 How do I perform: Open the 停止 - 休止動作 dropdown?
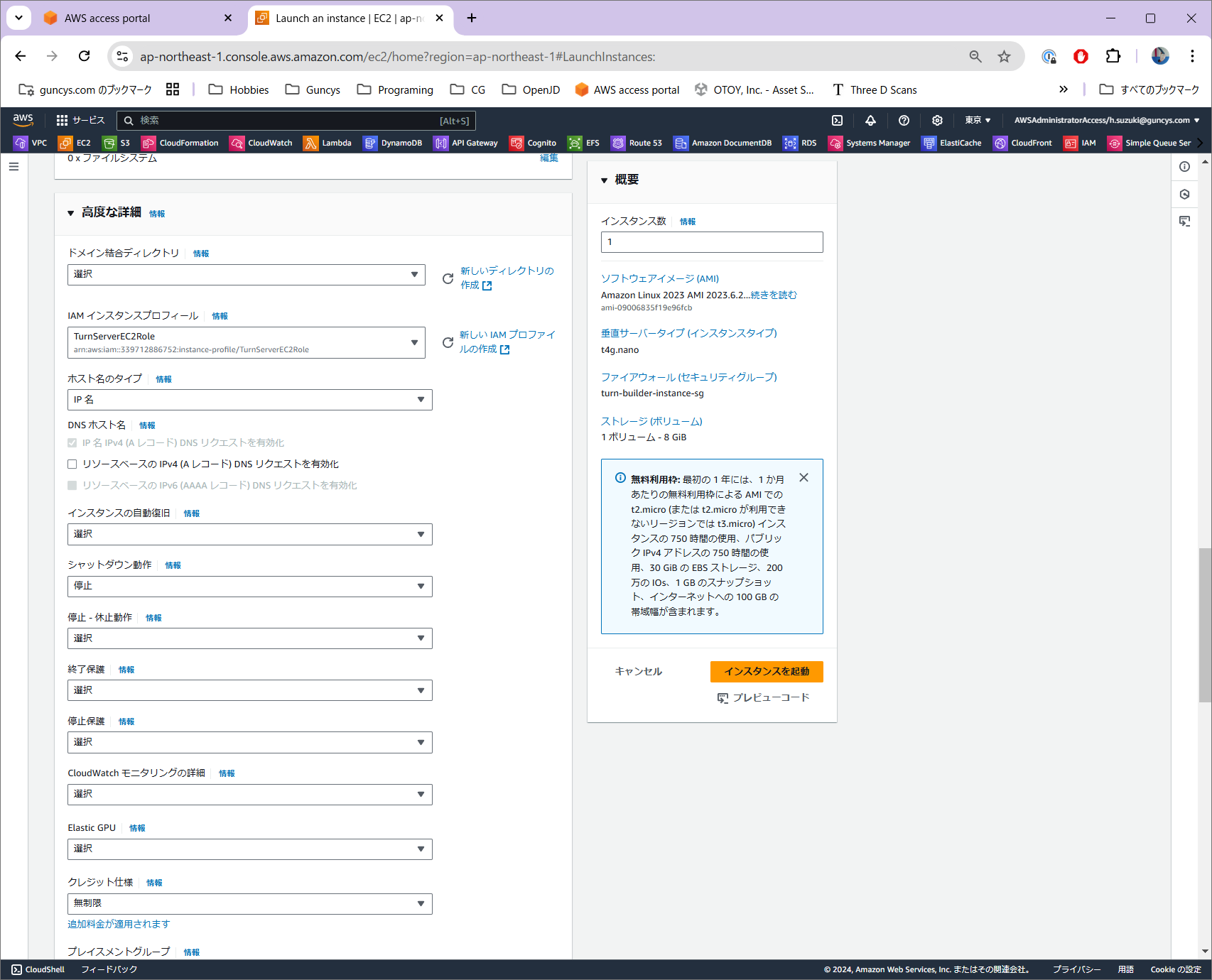[x=250, y=638]
